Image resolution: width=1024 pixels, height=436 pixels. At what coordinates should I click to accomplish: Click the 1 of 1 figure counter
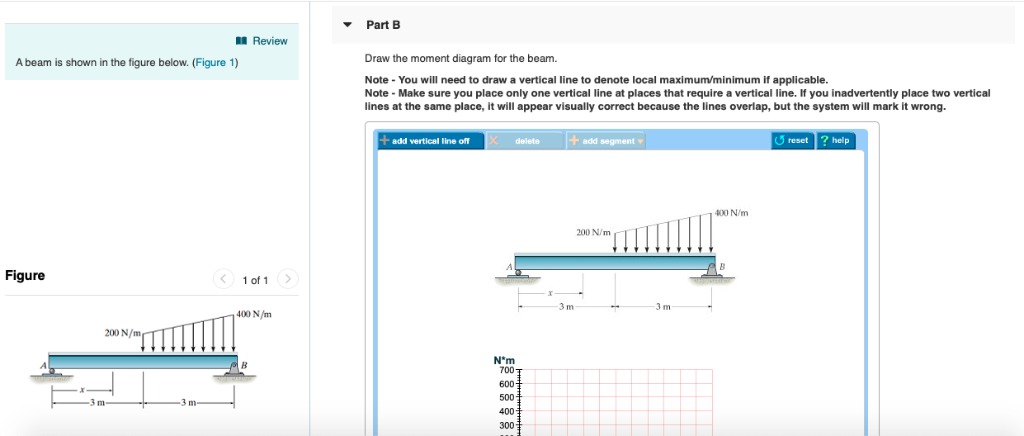coord(255,280)
